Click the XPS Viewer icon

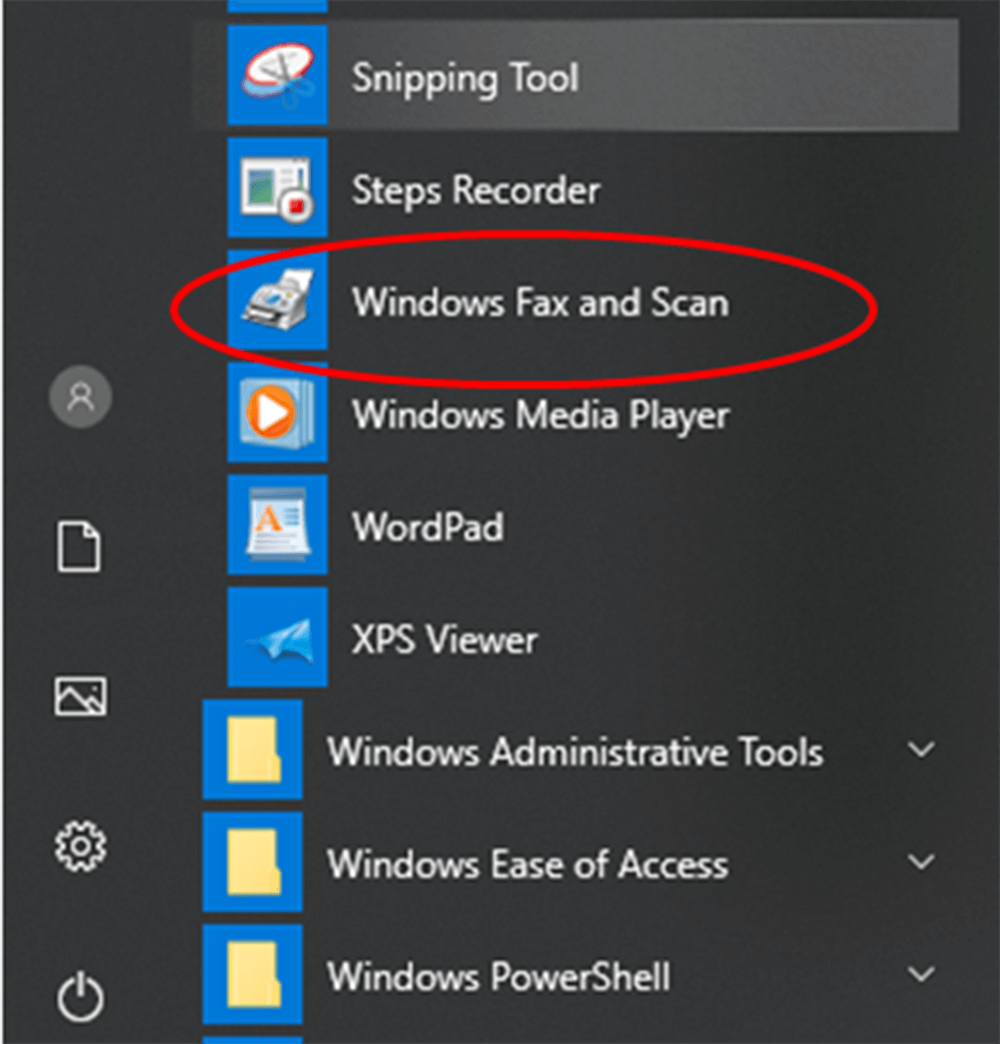tap(277, 638)
